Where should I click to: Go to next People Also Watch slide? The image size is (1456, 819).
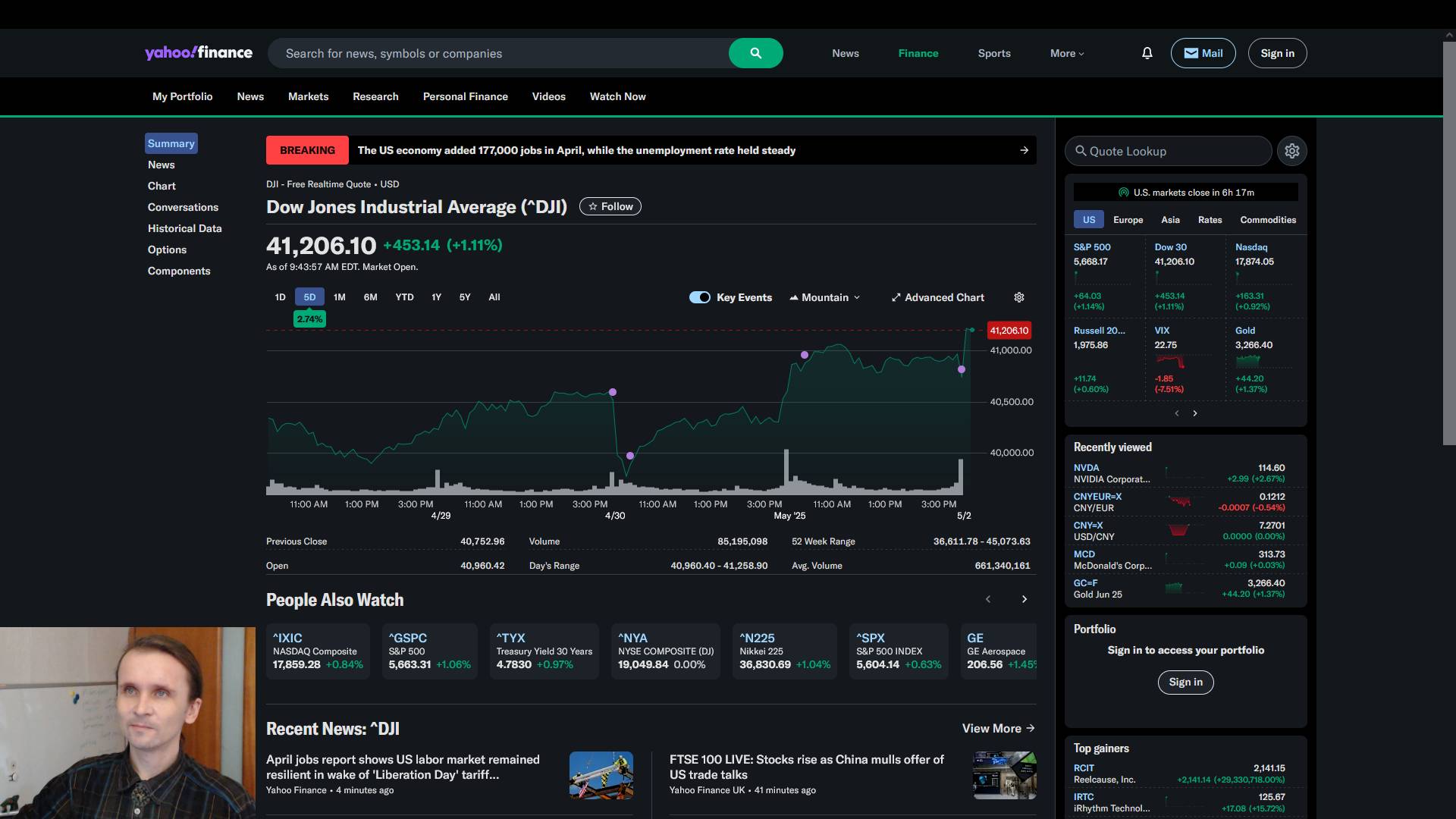(x=1024, y=599)
